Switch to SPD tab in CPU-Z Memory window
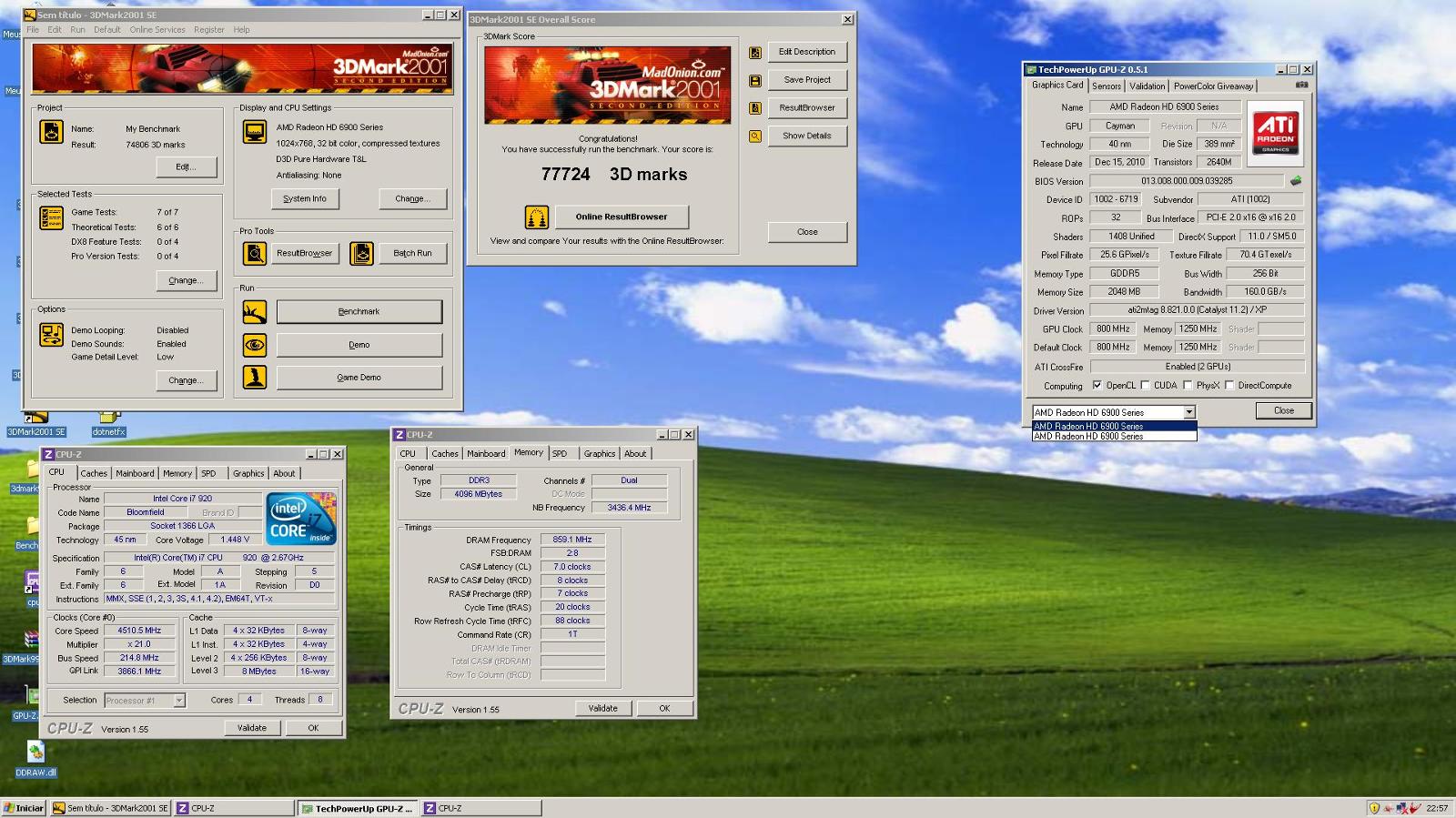Image resolution: width=1456 pixels, height=818 pixels. point(560,453)
